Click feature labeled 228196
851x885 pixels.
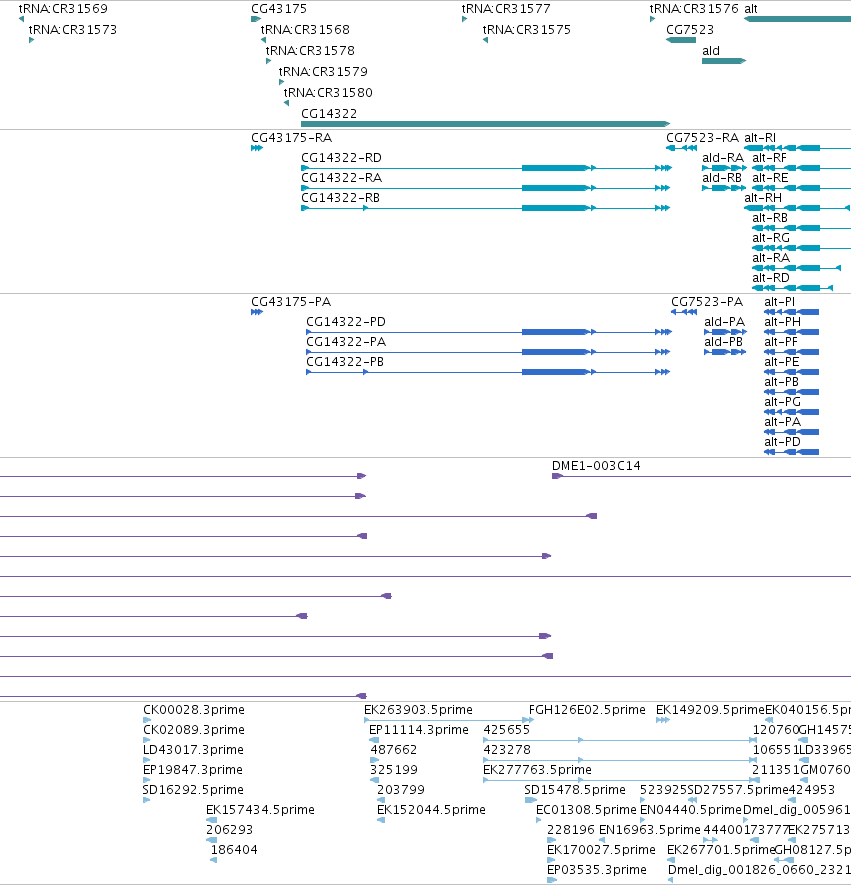tap(571, 830)
